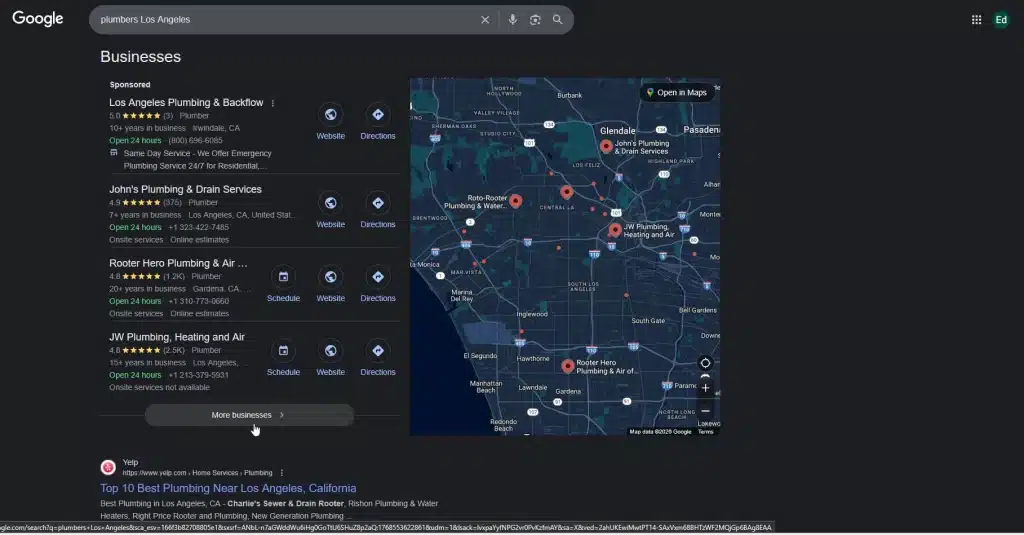
Task: Open Top 10 Best Plumbing Yelp link
Action: tap(228, 488)
